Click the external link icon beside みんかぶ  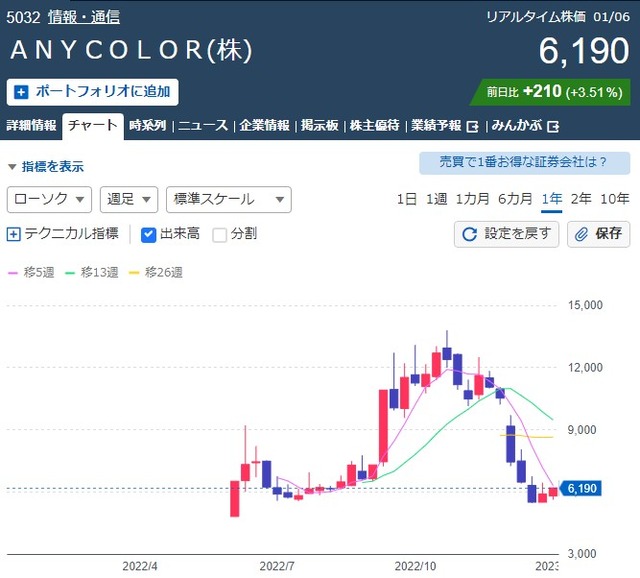pyautogui.click(x=553, y=127)
